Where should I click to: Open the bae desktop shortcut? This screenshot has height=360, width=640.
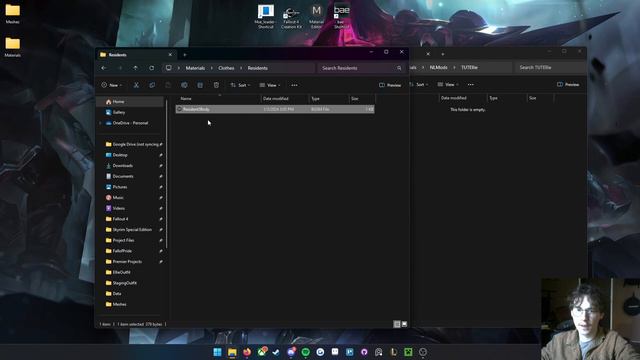[x=341, y=17]
